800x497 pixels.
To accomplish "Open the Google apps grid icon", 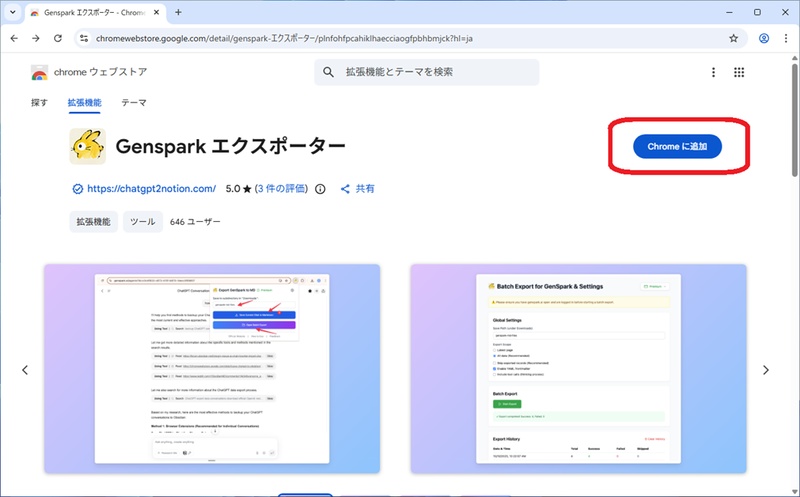I will click(x=739, y=72).
